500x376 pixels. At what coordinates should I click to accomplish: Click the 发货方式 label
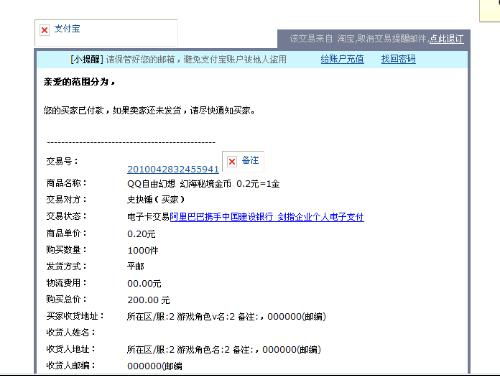[66, 266]
